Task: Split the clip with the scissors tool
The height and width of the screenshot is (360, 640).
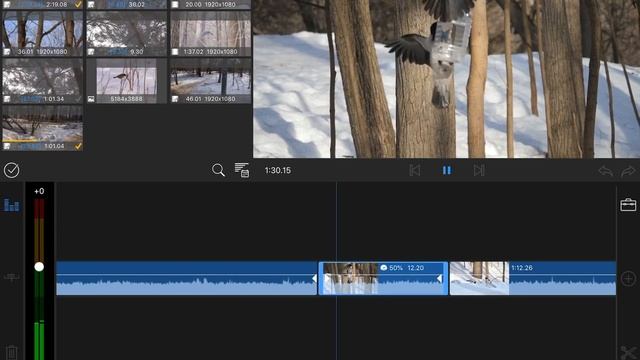Action: tap(629, 352)
